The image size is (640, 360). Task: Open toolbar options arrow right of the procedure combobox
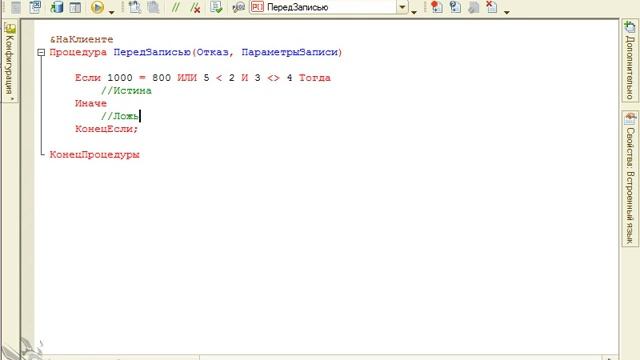414,12
